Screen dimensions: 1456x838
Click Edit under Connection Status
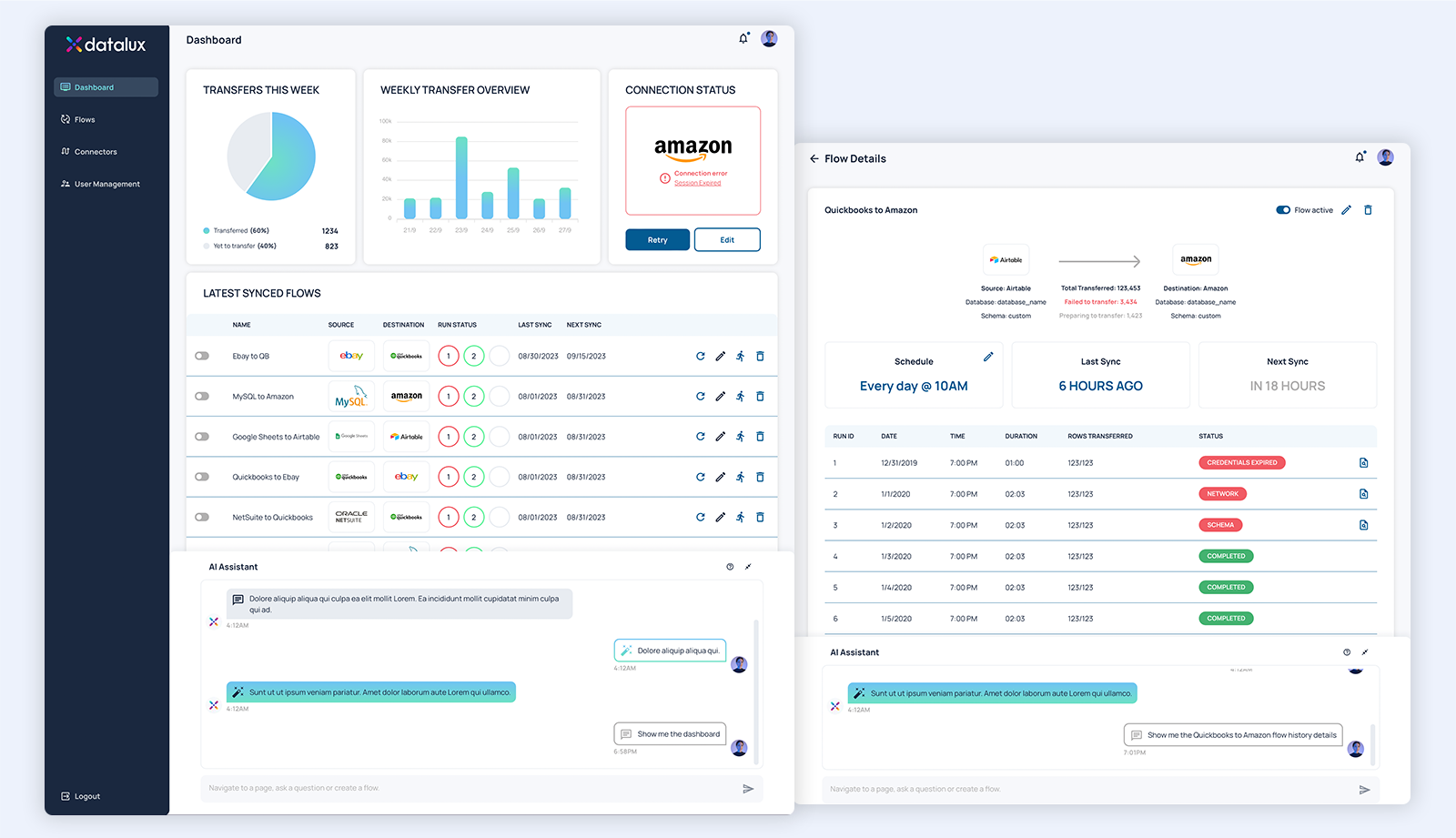tap(727, 240)
